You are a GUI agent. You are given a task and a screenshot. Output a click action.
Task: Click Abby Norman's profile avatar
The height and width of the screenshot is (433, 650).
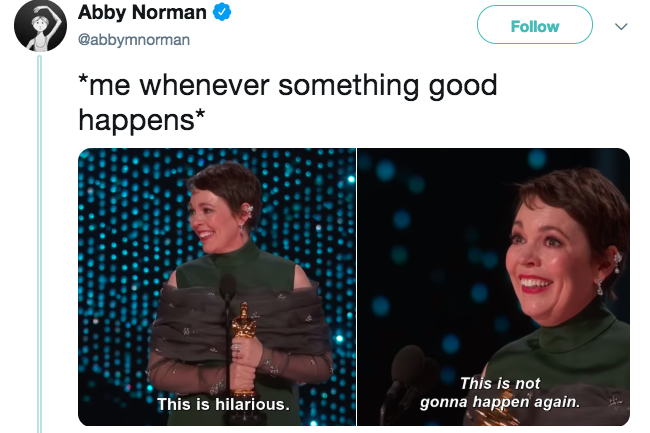(39, 28)
